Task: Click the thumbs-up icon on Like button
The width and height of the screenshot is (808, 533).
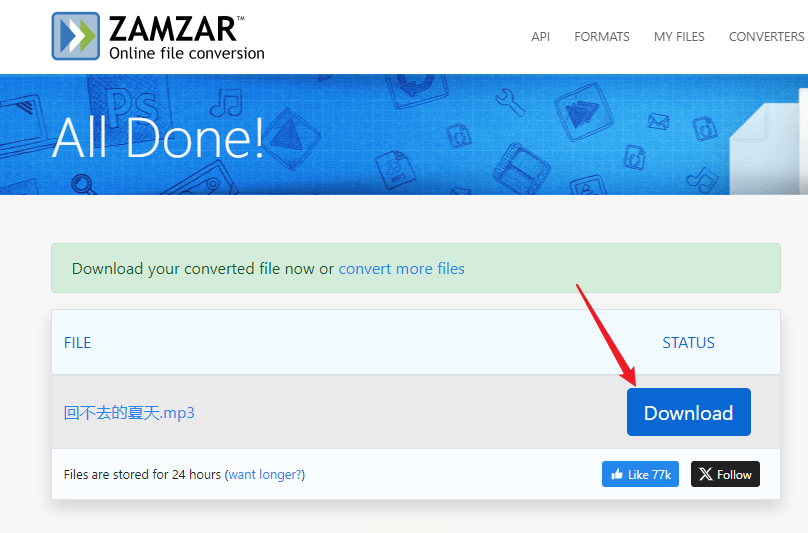Action: [x=617, y=474]
